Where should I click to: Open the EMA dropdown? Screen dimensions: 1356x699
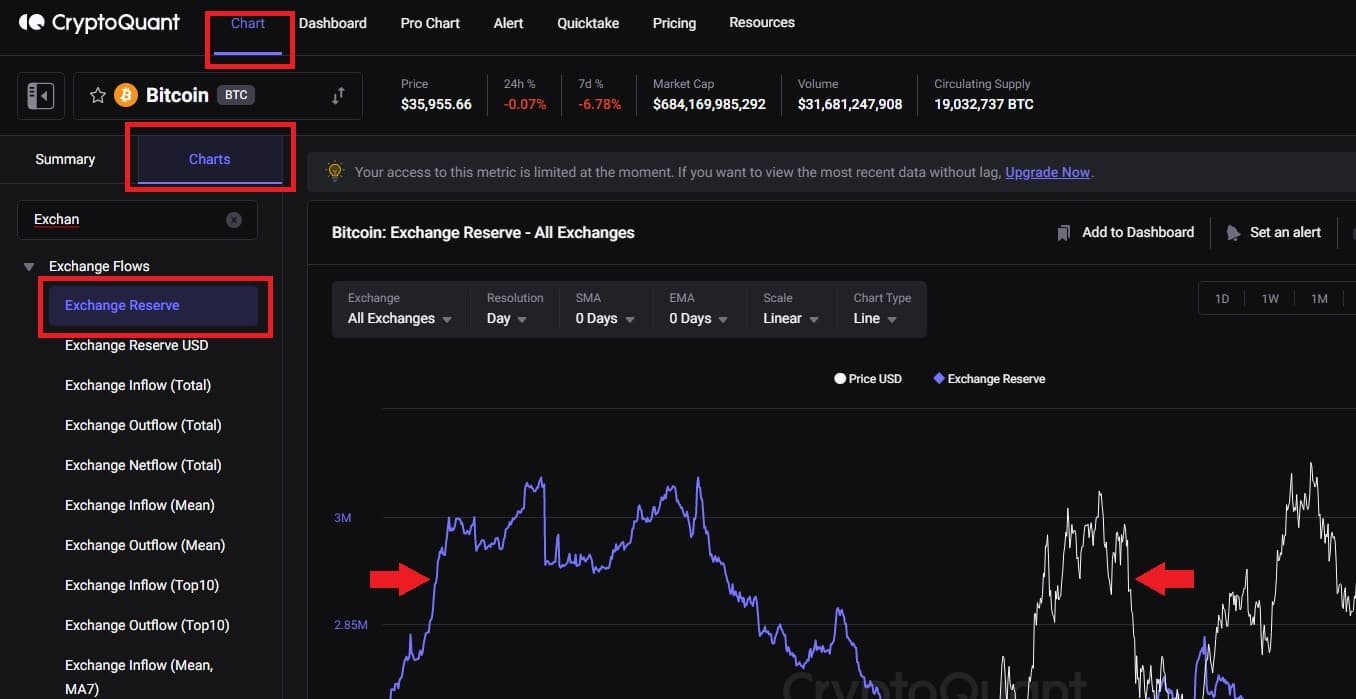tap(699, 309)
